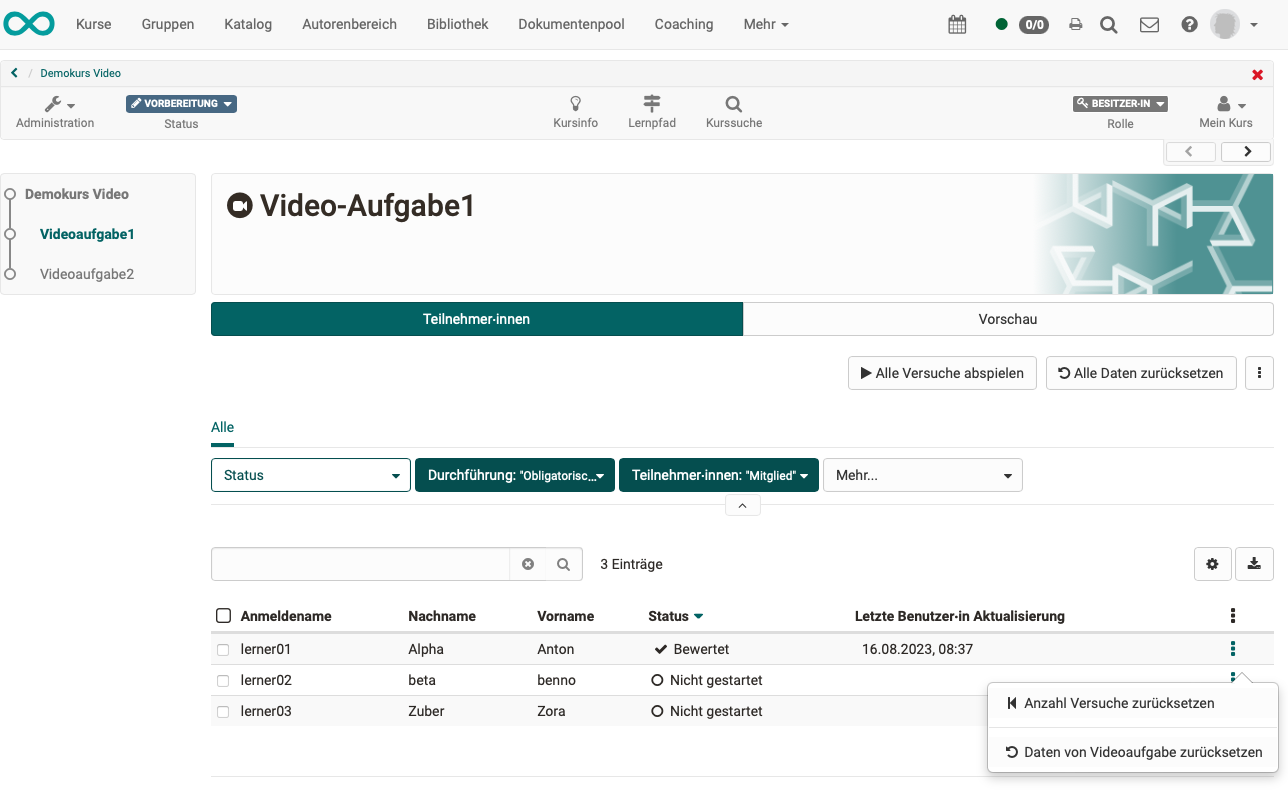The width and height of the screenshot is (1288, 794).
Task: Open Kursinfo via lightbulb icon
Action: (x=575, y=110)
